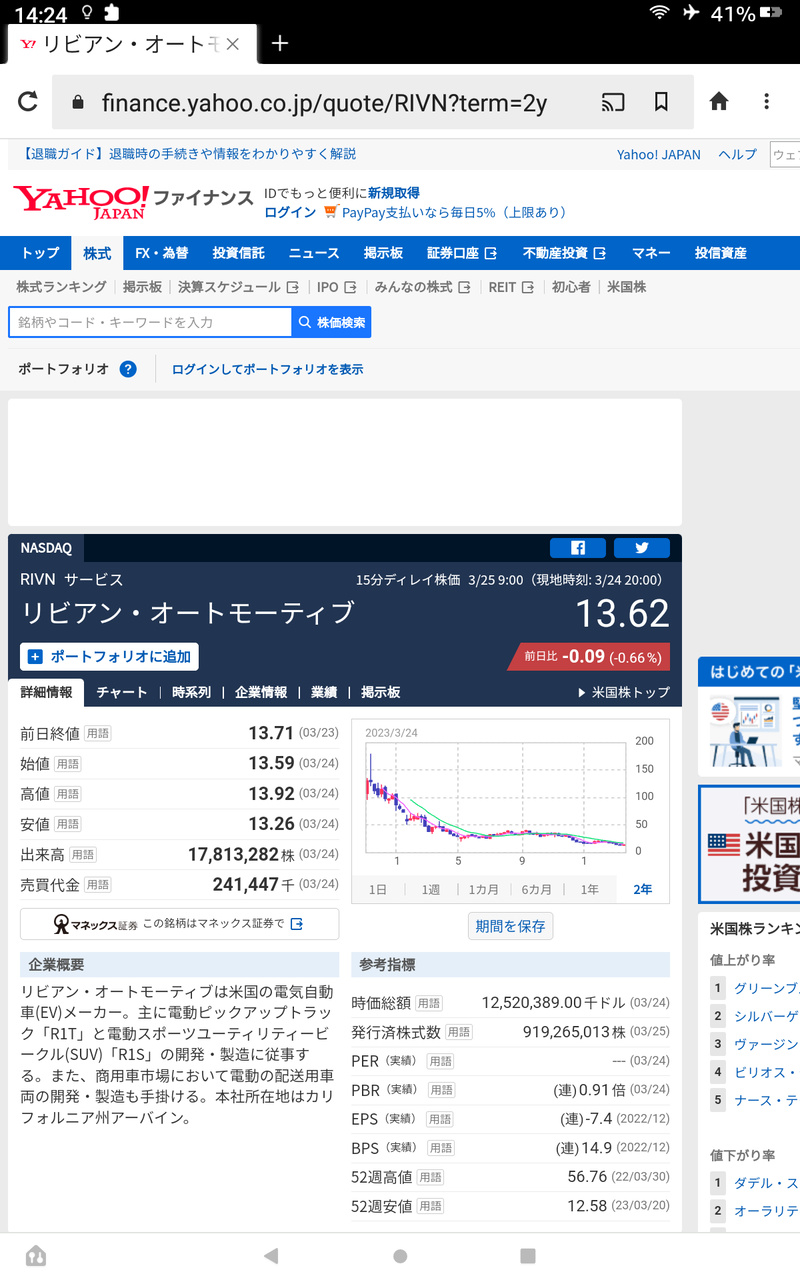Open the 初心者 sub-navigation link
Screen dimensions: 800x1280
571,287
